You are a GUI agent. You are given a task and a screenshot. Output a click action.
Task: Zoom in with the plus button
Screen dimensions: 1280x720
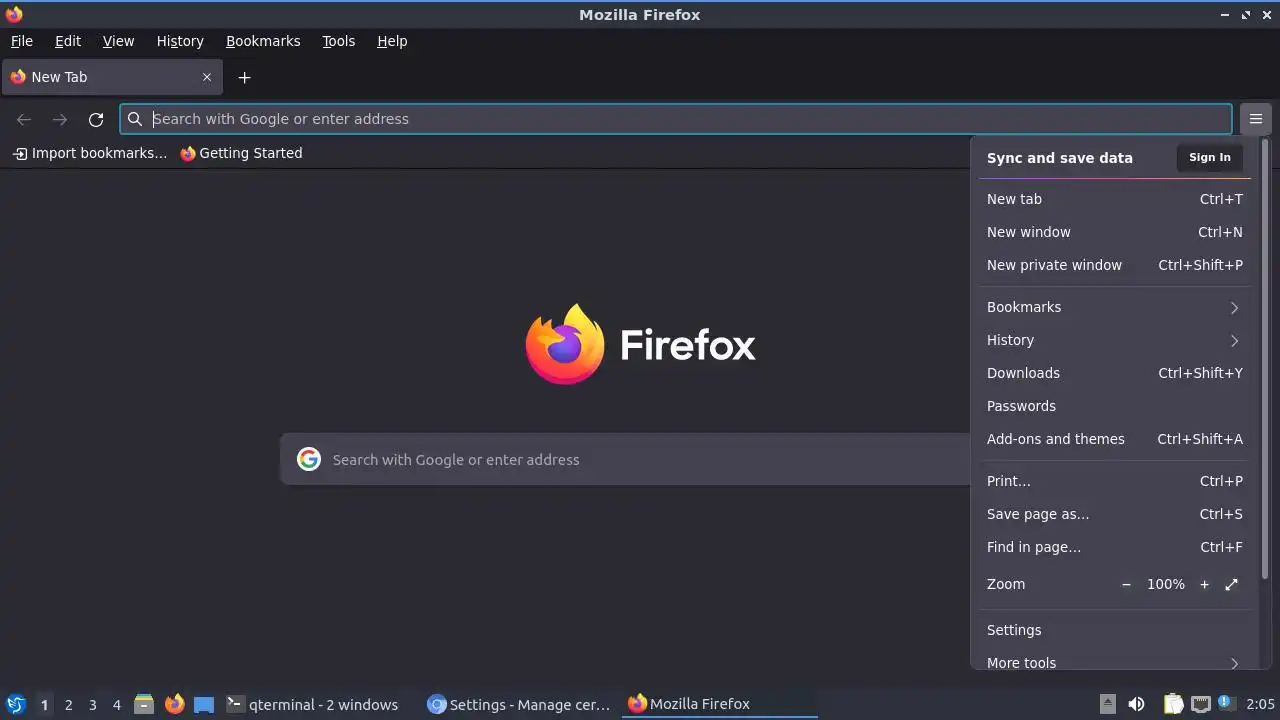click(1204, 584)
